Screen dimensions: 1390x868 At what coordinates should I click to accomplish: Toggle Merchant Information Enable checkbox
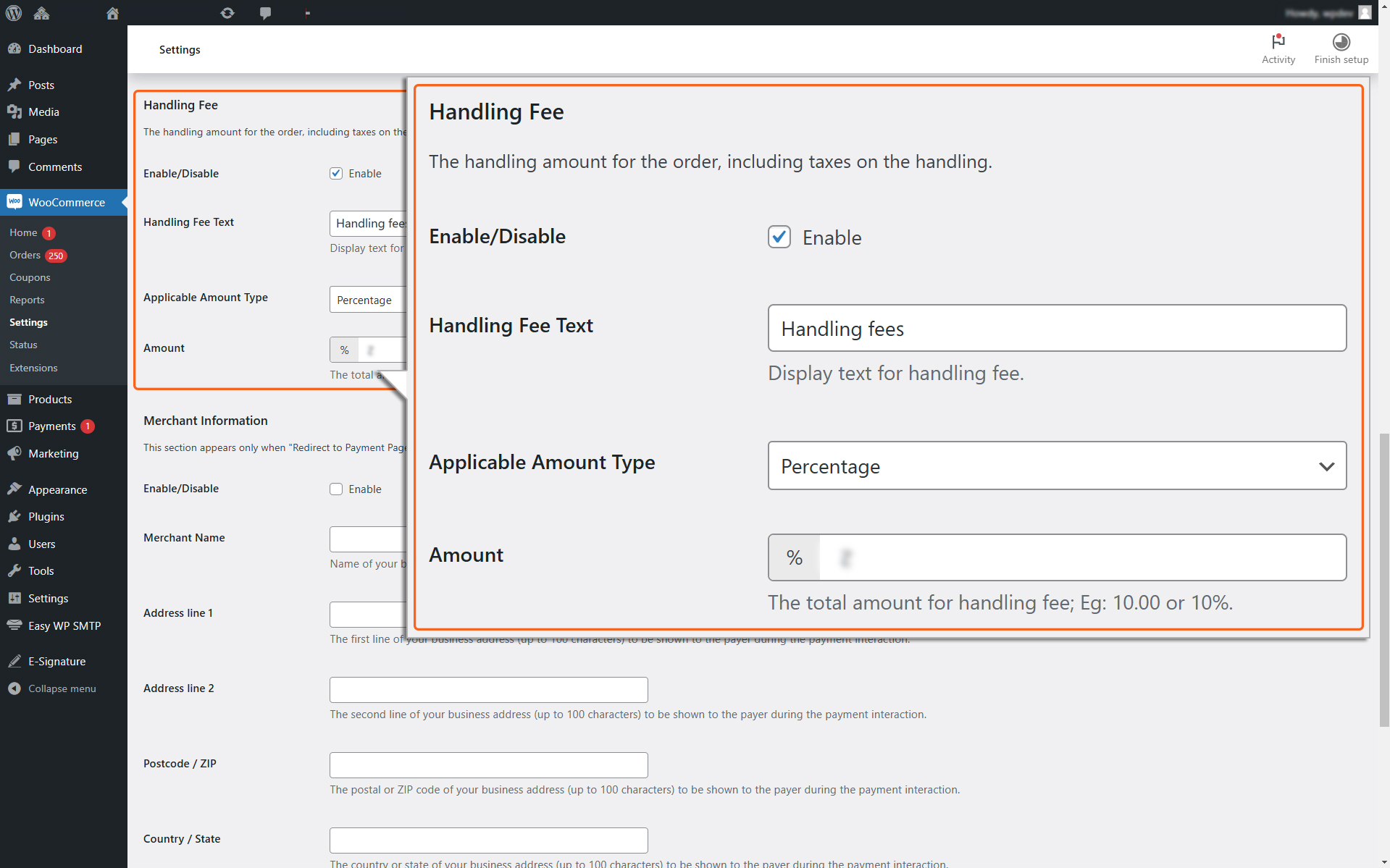pyautogui.click(x=336, y=489)
